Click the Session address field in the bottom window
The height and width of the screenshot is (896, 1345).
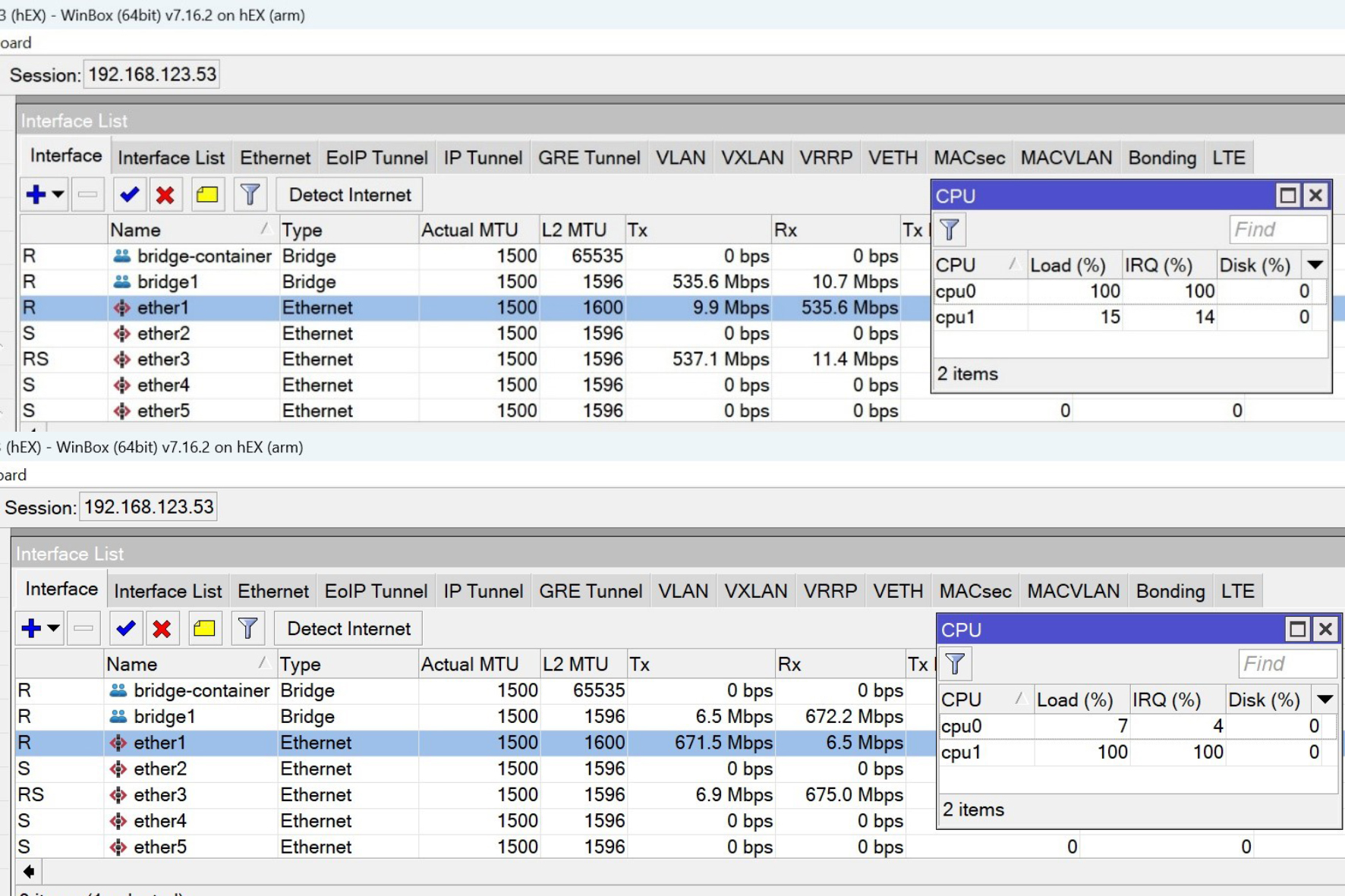(x=148, y=507)
